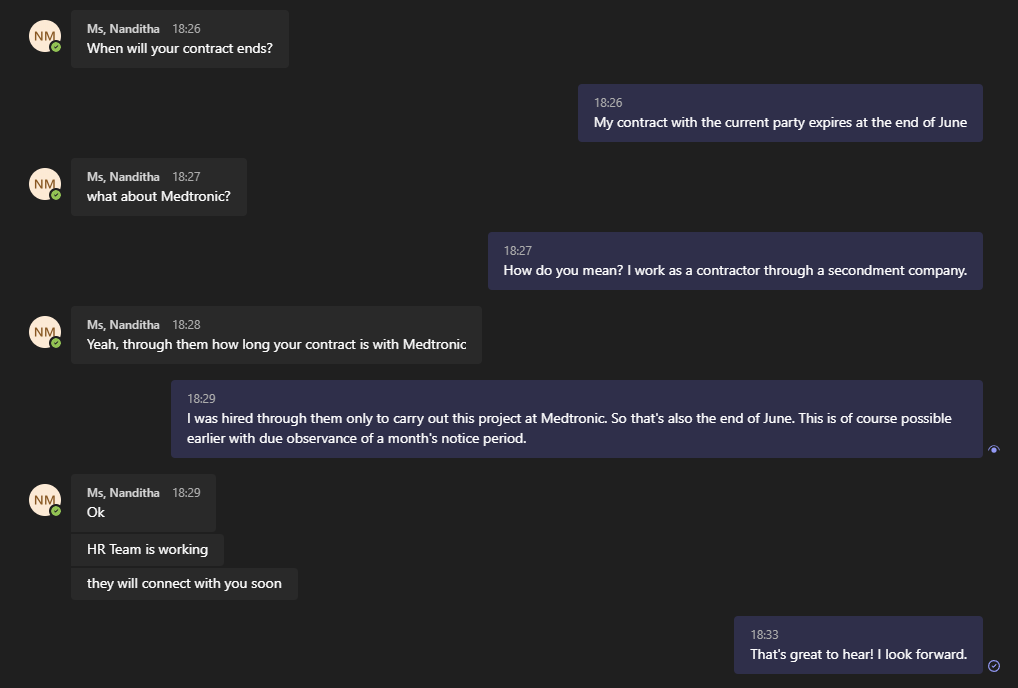Click the NM avatar next to "what about Medtronic?"
Viewport: 1018px width, 688px height.
pos(45,184)
